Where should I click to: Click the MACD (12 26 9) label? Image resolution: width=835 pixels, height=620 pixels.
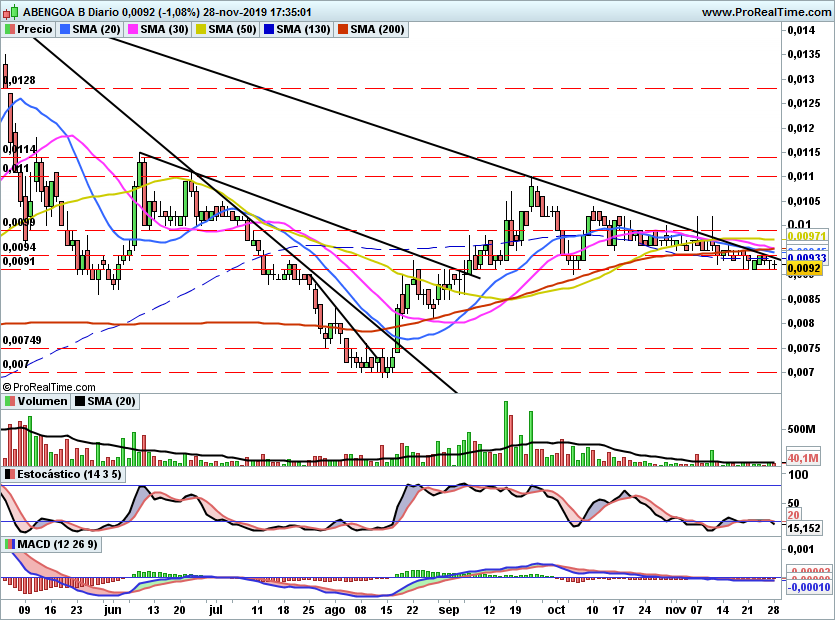click(x=58, y=544)
